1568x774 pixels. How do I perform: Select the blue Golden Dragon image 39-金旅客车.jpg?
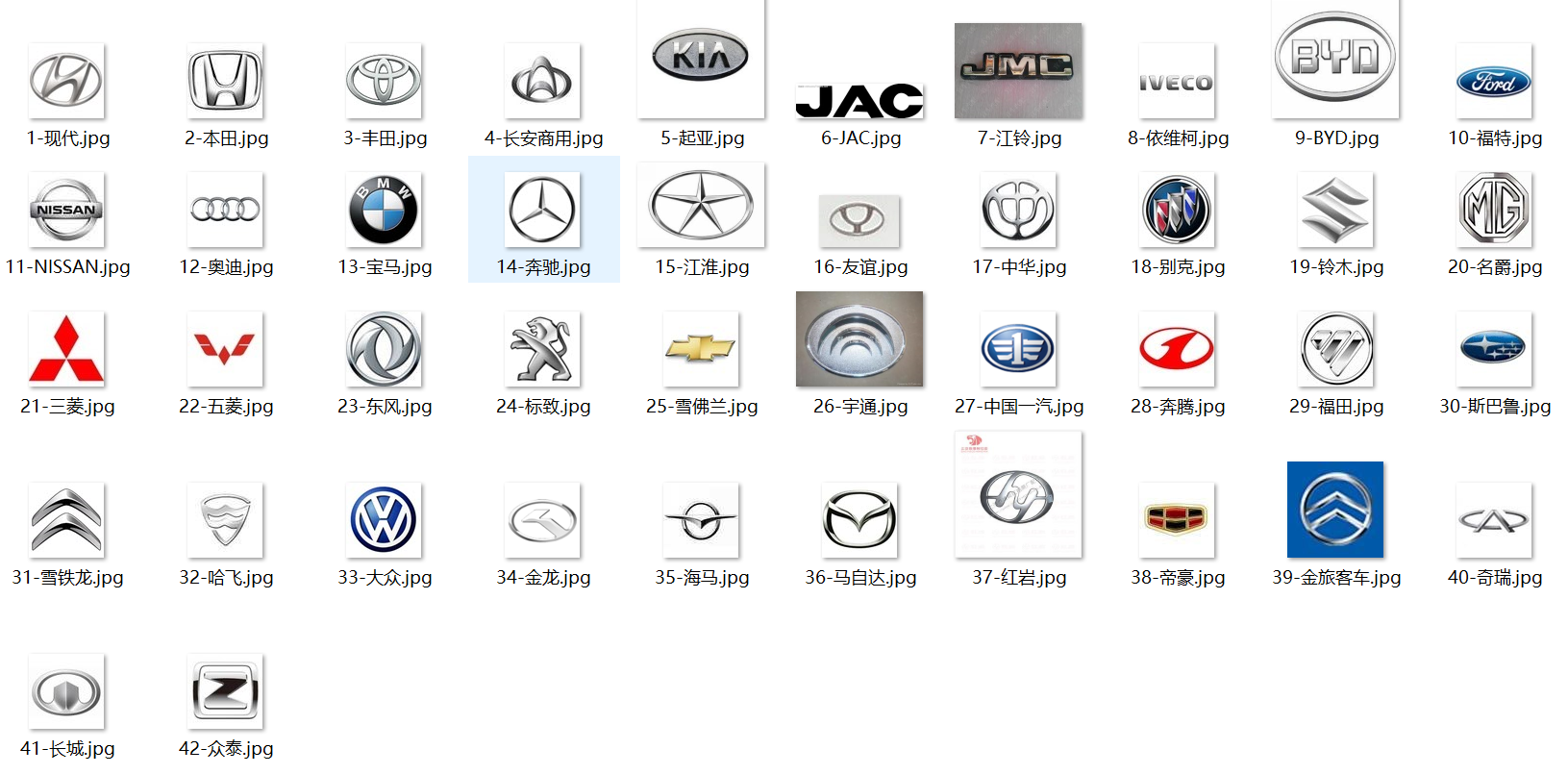pos(1335,510)
